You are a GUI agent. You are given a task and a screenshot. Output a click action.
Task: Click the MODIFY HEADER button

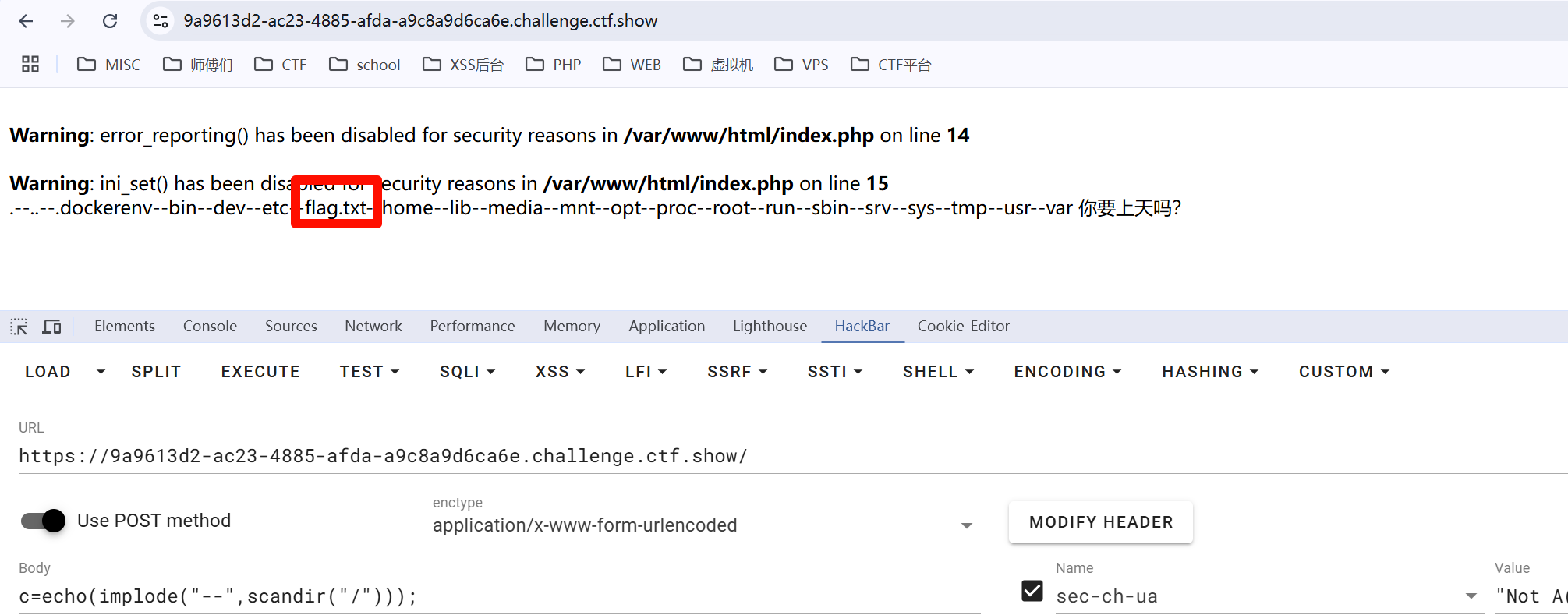click(1100, 522)
